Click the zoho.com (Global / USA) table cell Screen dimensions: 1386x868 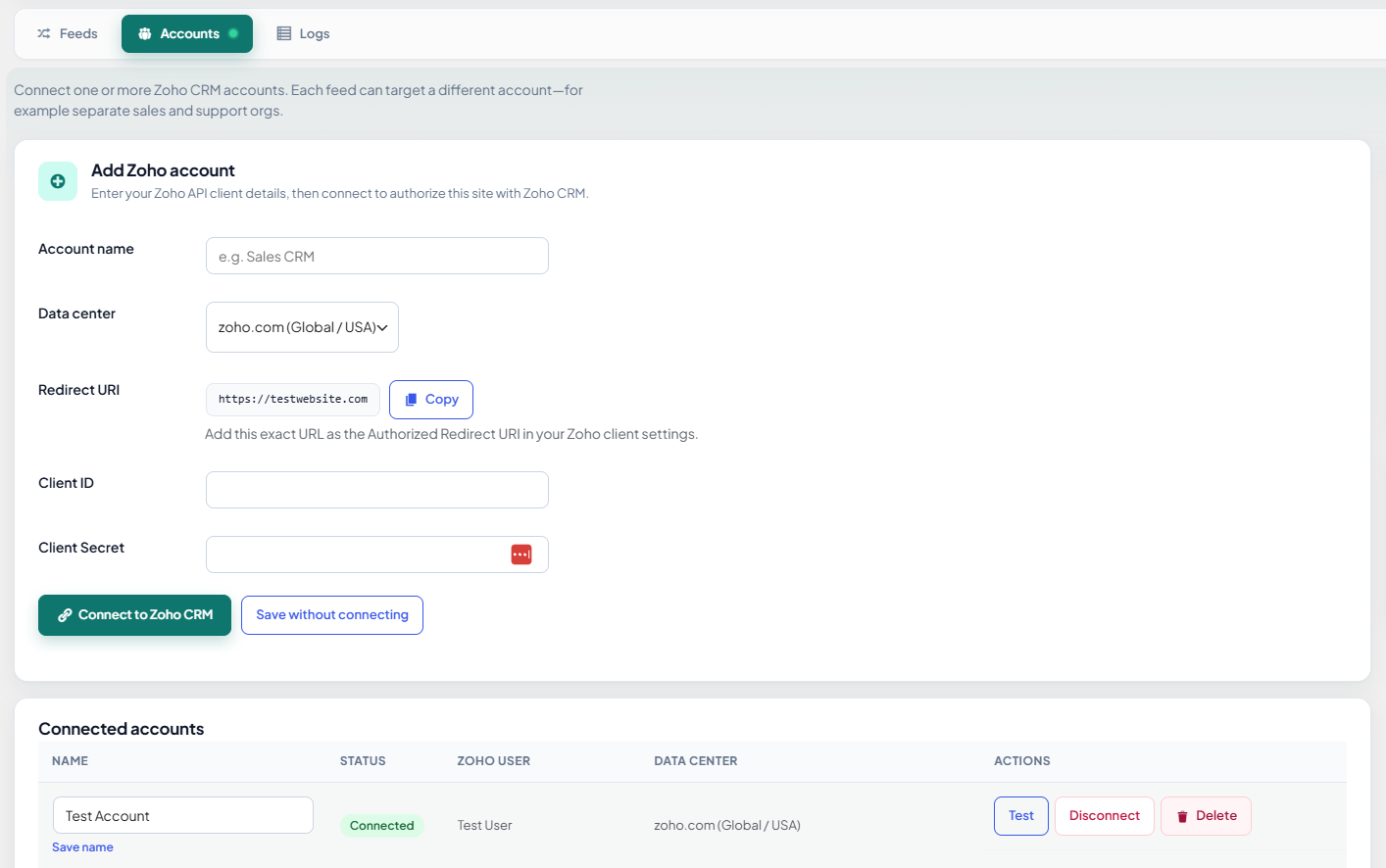727,826
